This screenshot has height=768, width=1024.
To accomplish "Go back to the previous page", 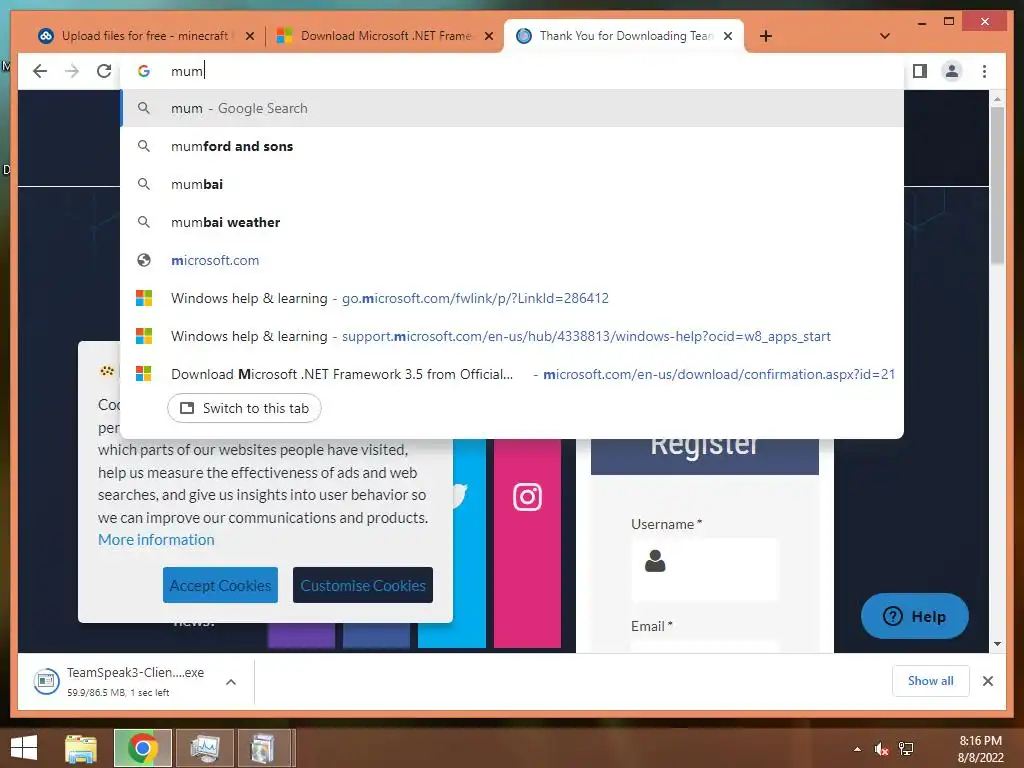I will 40,71.
